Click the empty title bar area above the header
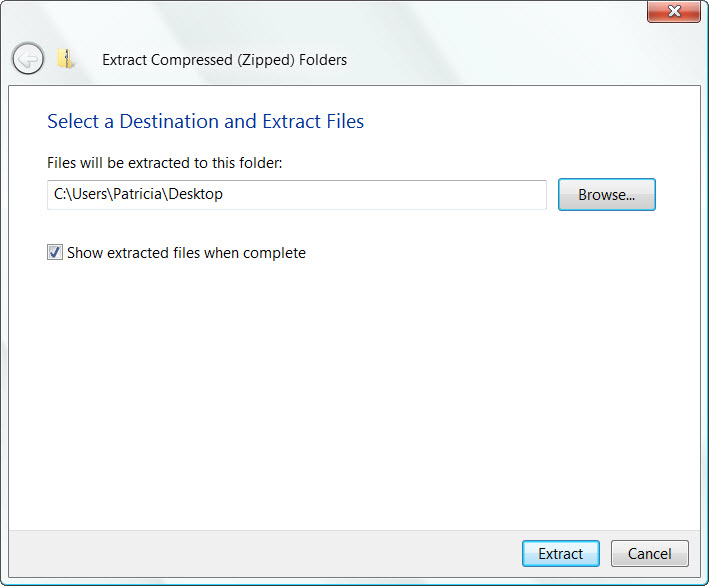Viewport: 709px width, 586px height. coord(317,18)
